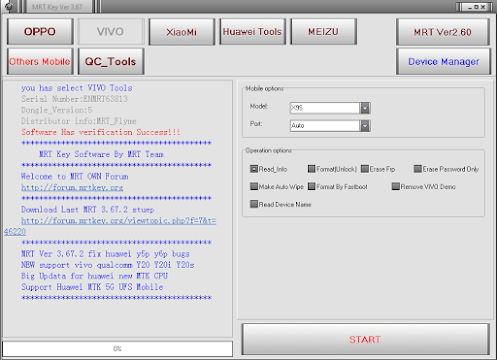Screen dimensions: 497x360
Task: Maximize the MRT Key window
Action: (476, 7)
